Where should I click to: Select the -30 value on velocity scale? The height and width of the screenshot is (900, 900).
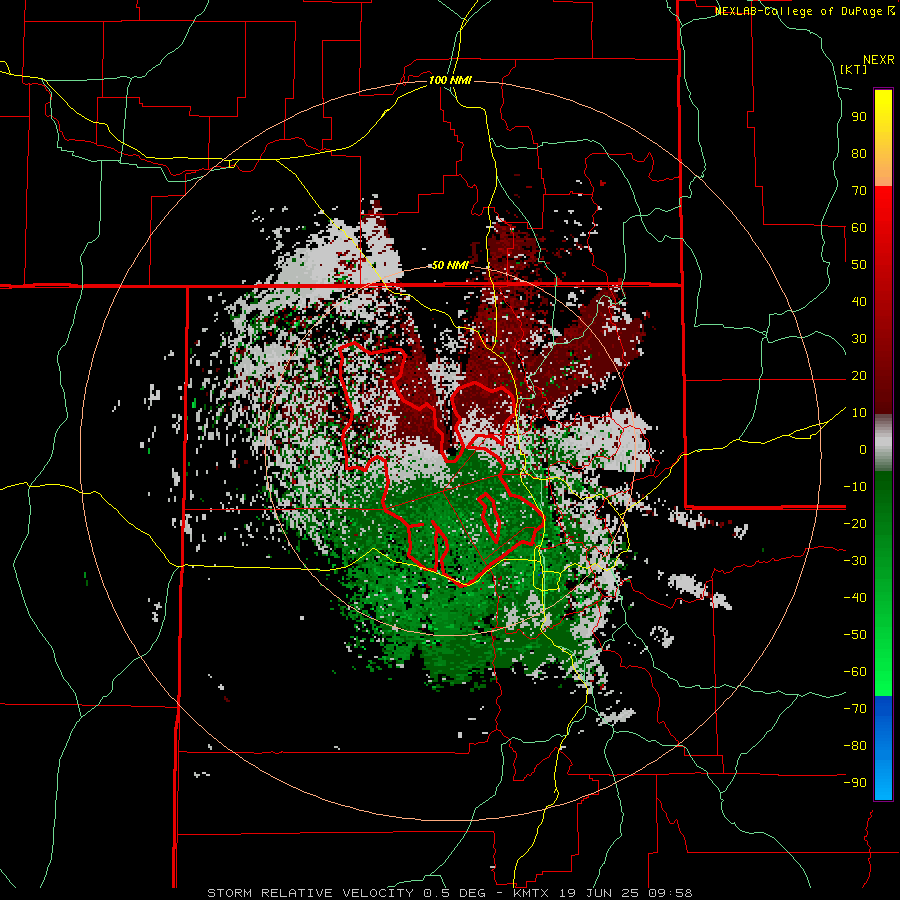click(x=855, y=561)
